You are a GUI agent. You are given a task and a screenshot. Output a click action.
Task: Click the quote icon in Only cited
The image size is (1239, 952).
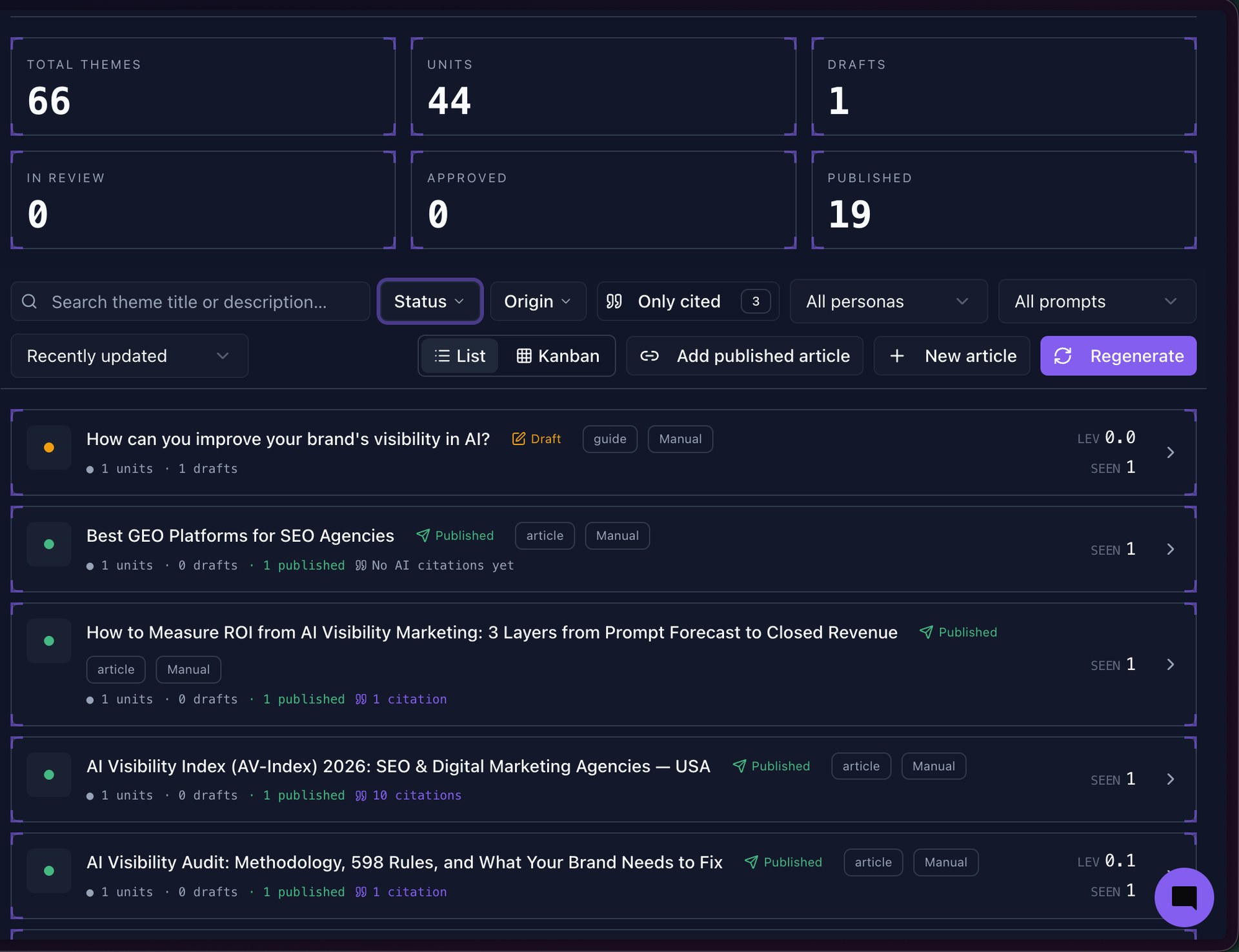point(614,301)
